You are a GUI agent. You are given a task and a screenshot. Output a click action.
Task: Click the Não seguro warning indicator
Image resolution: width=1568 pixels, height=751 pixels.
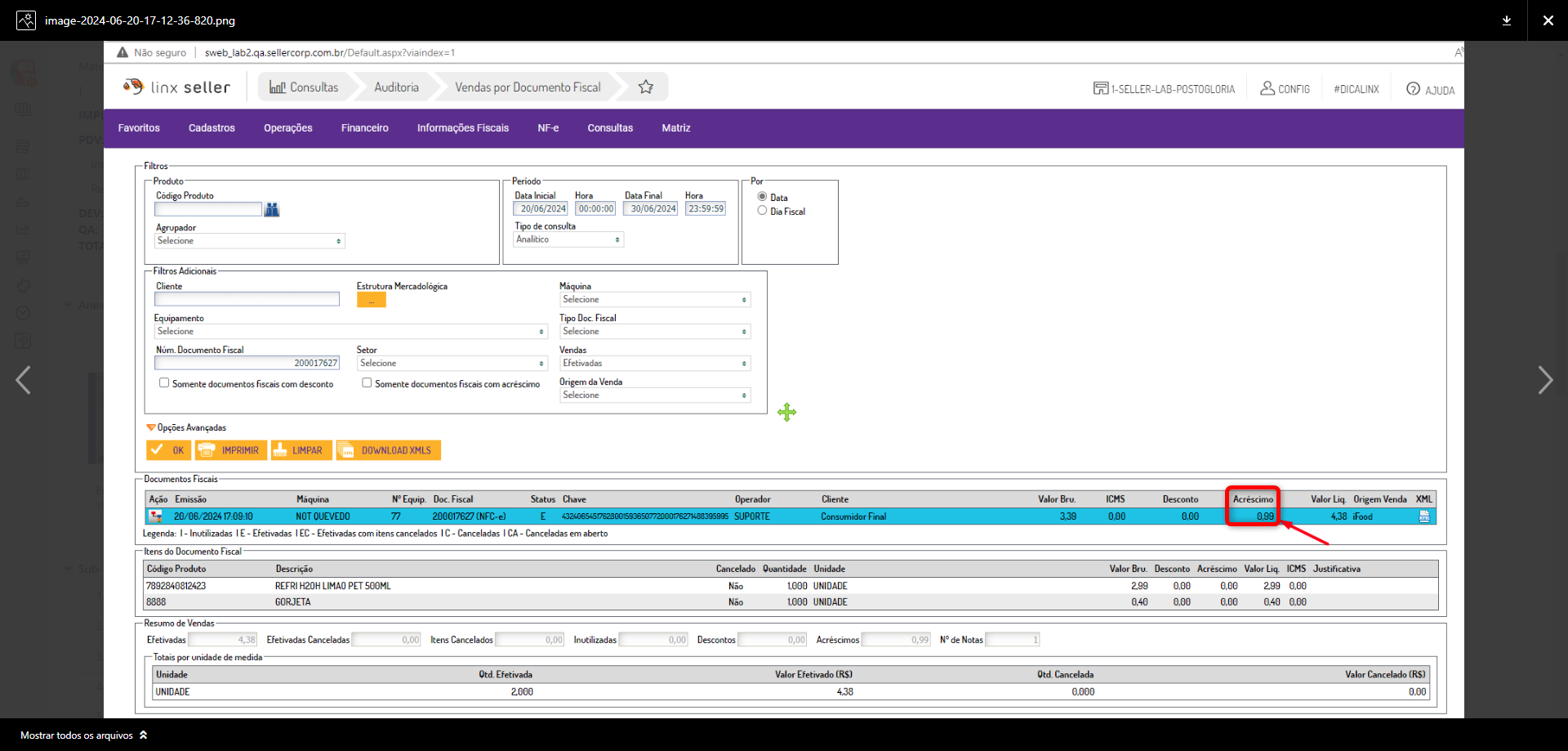point(152,52)
